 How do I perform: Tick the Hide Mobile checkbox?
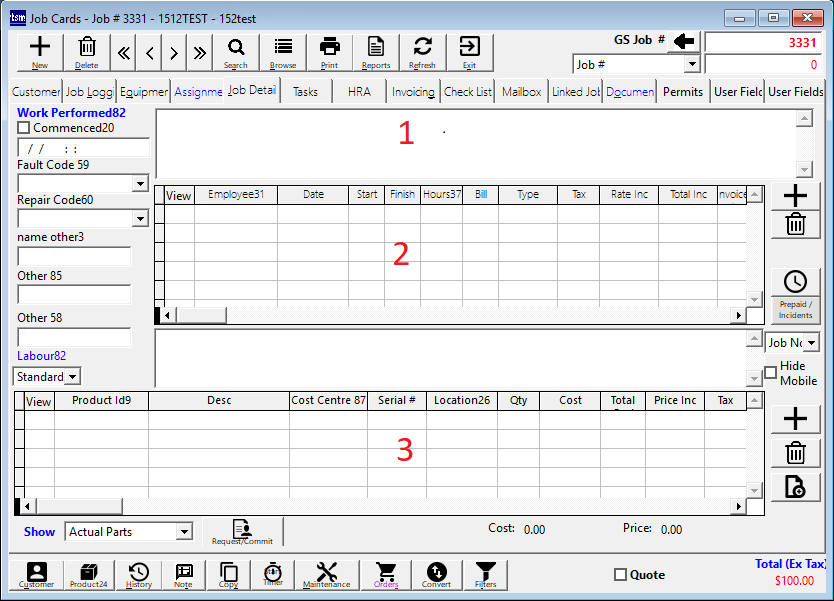(x=770, y=373)
